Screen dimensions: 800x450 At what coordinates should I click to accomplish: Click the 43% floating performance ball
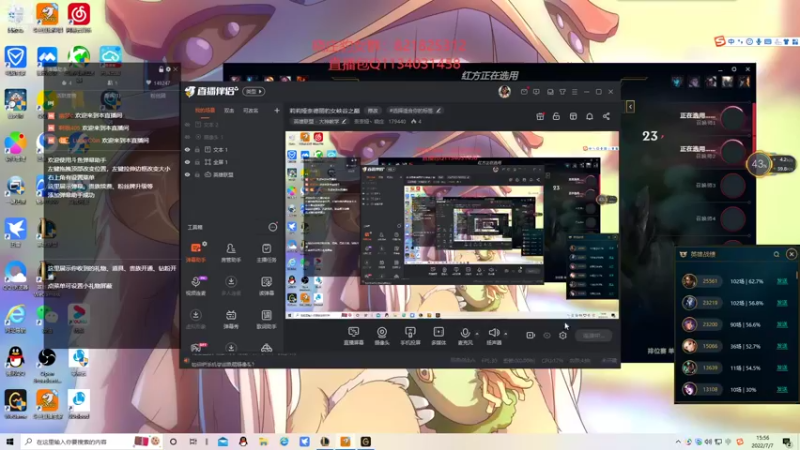(x=758, y=164)
